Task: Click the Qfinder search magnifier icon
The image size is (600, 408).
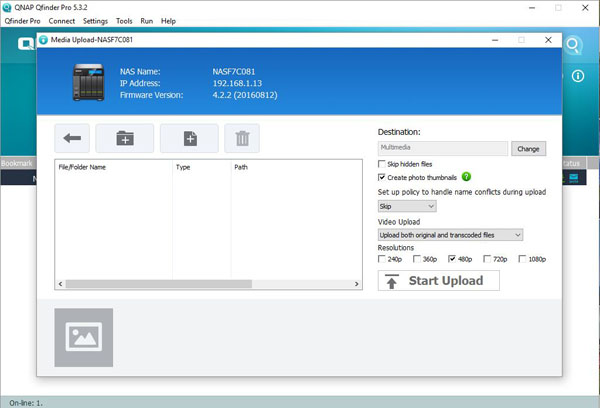Action: tap(573, 46)
